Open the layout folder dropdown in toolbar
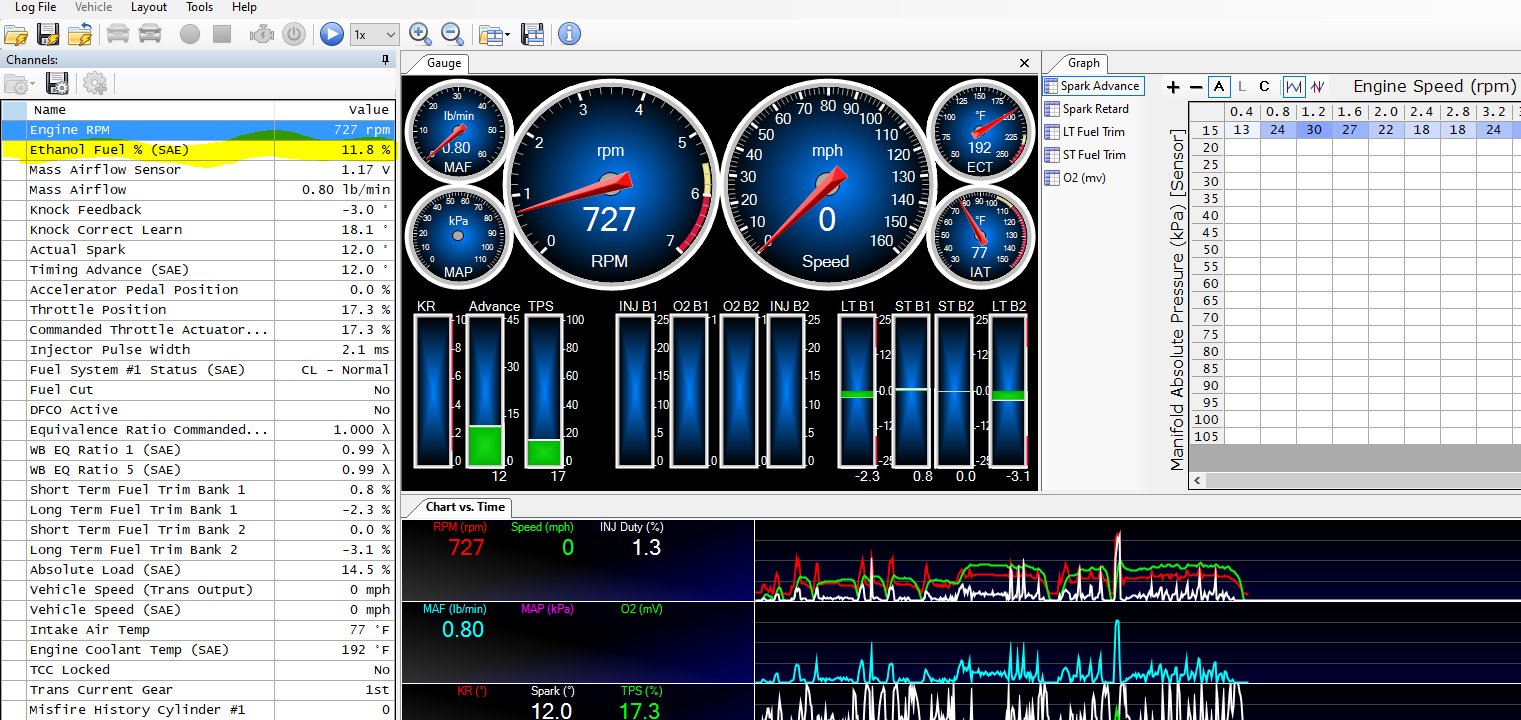This screenshot has height=720, width=1521. [494, 34]
